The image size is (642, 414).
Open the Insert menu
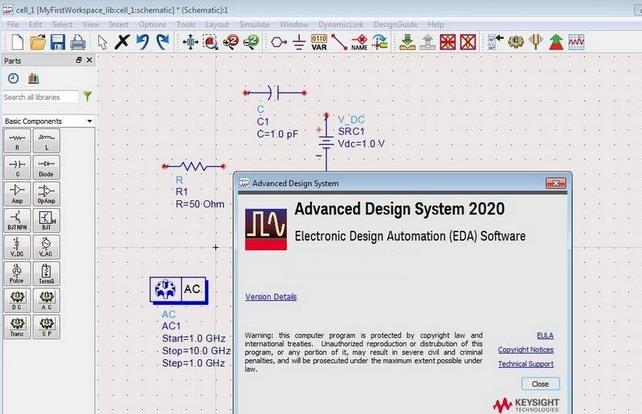[x=119, y=25]
